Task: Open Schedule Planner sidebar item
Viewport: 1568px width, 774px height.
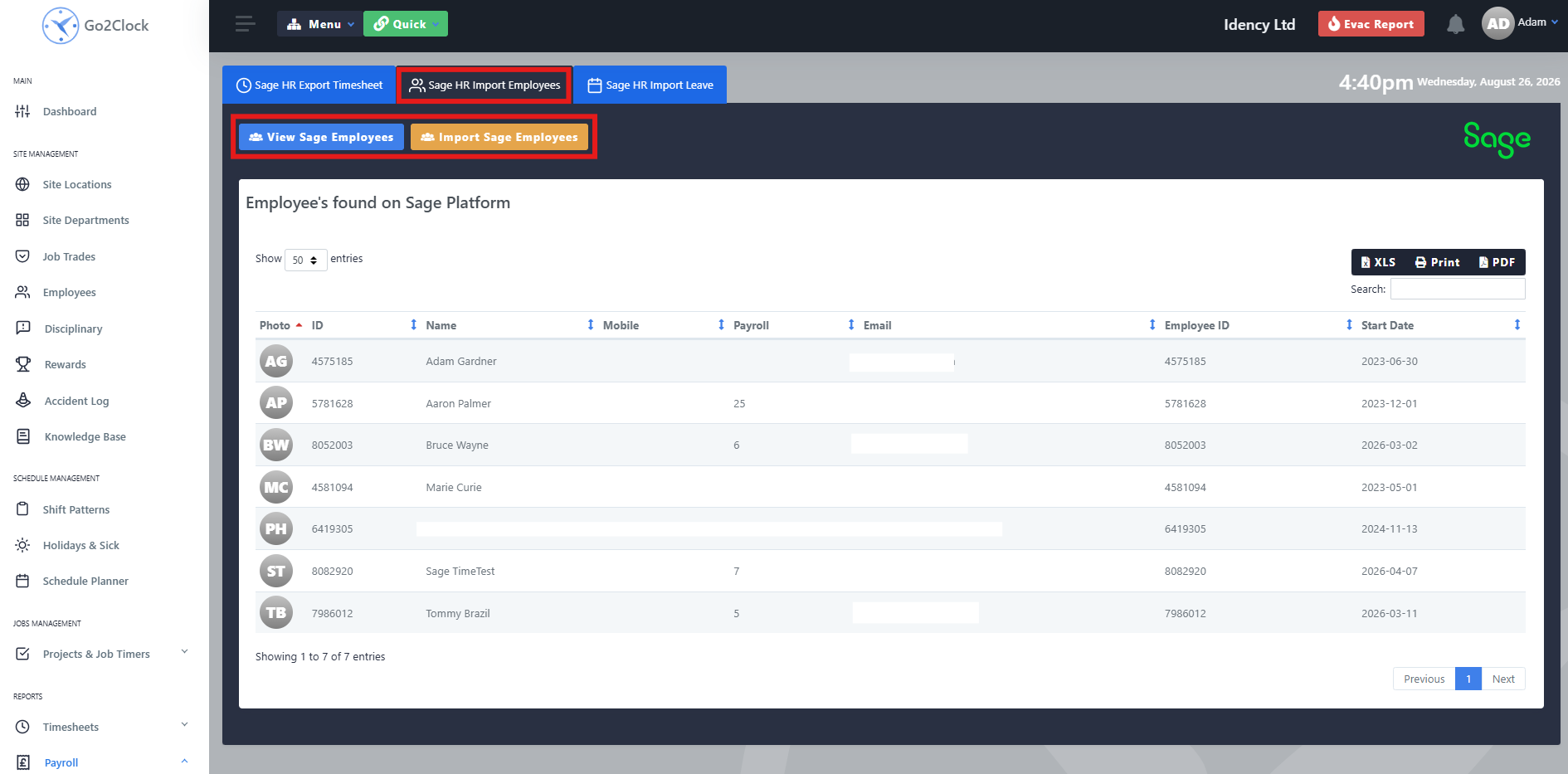Action: [x=85, y=581]
